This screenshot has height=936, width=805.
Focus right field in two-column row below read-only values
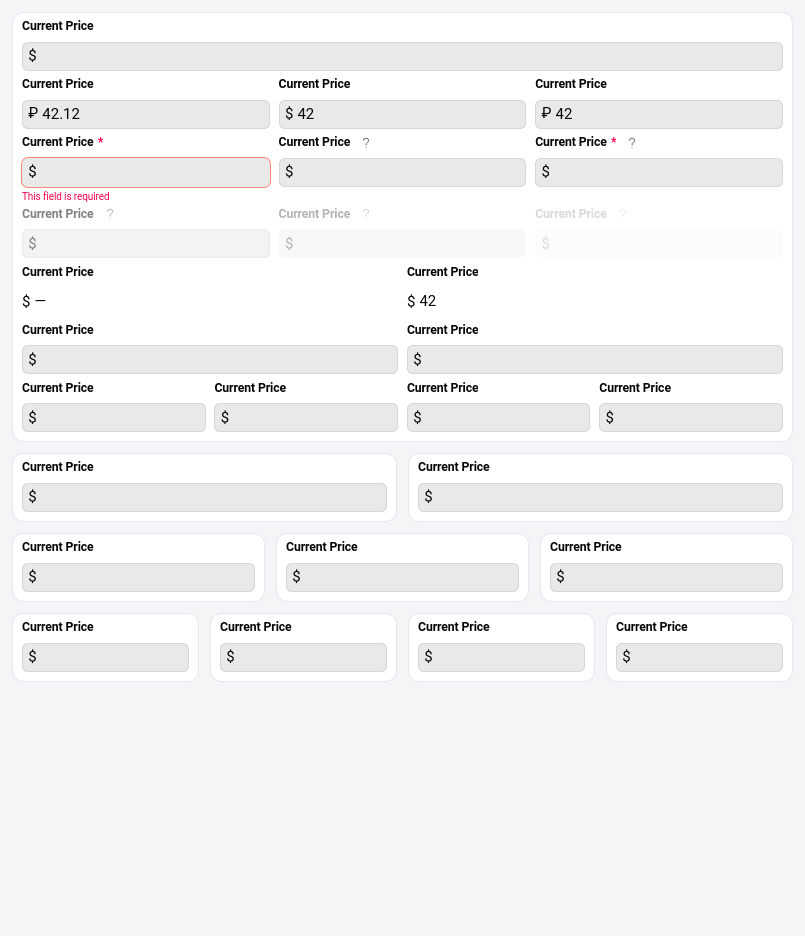point(594,359)
